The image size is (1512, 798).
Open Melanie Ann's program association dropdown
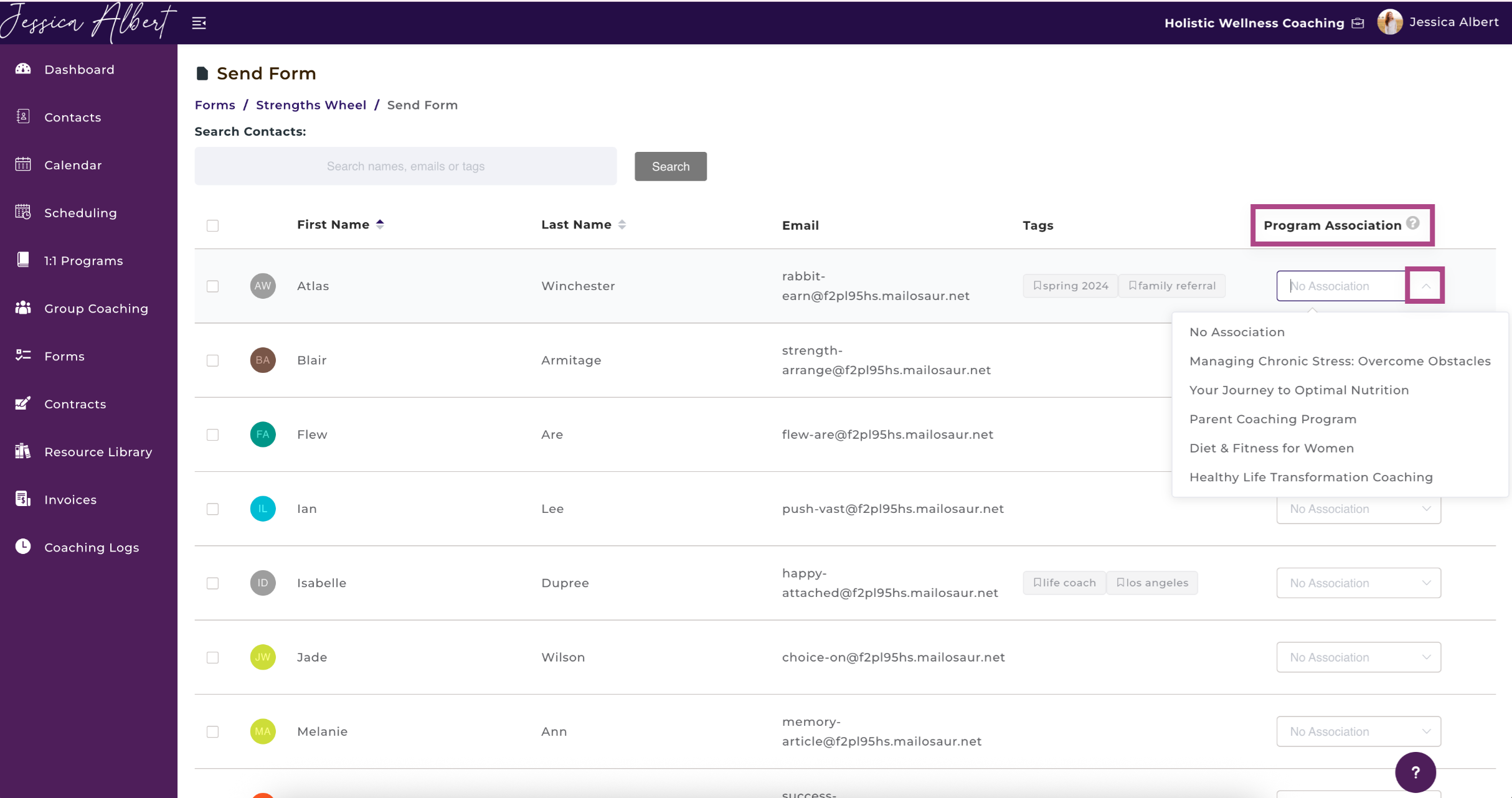1358,731
